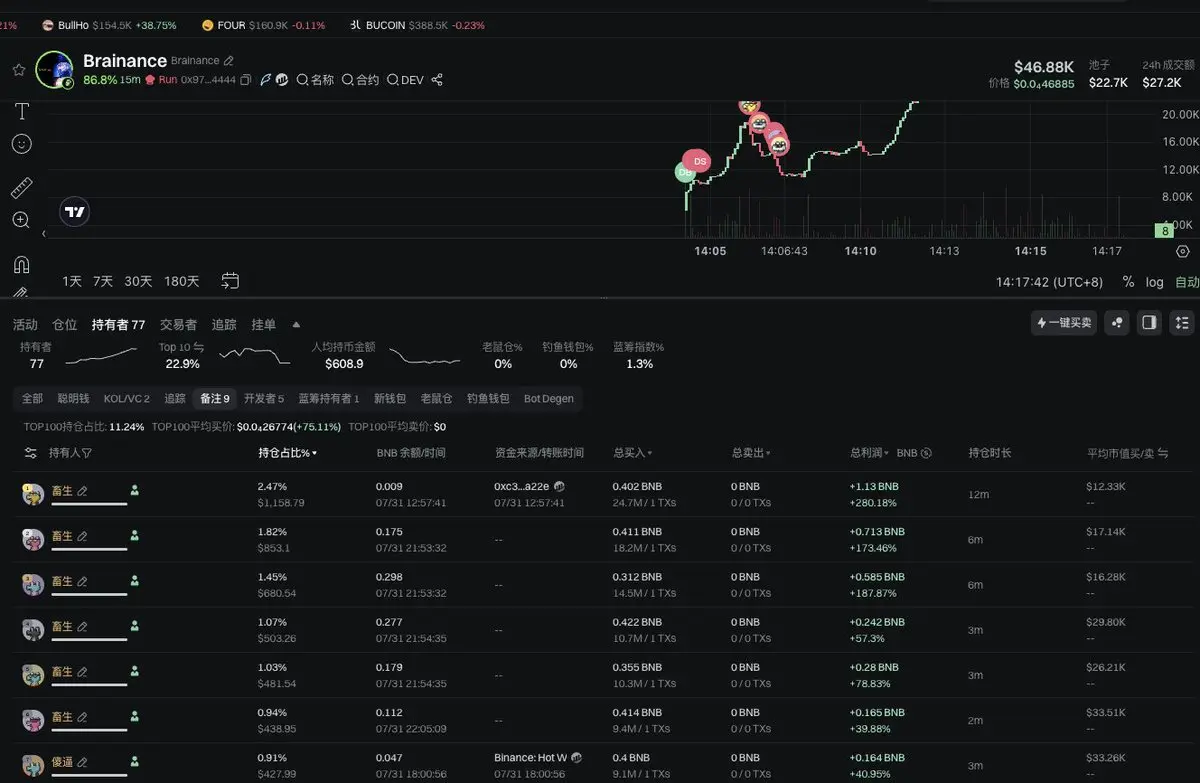Toggle the side panel layout icon
The image size is (1200, 783).
coord(1149,323)
